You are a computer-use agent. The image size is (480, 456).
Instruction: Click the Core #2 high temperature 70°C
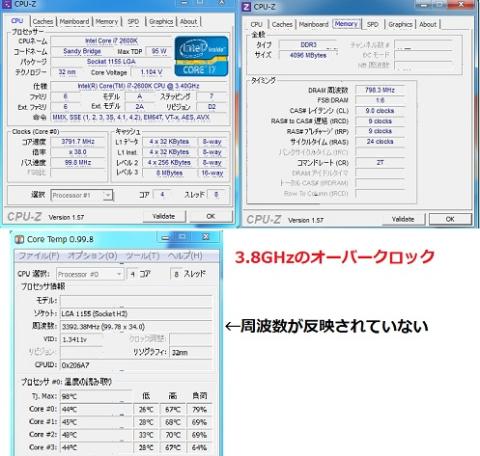pos(173,435)
